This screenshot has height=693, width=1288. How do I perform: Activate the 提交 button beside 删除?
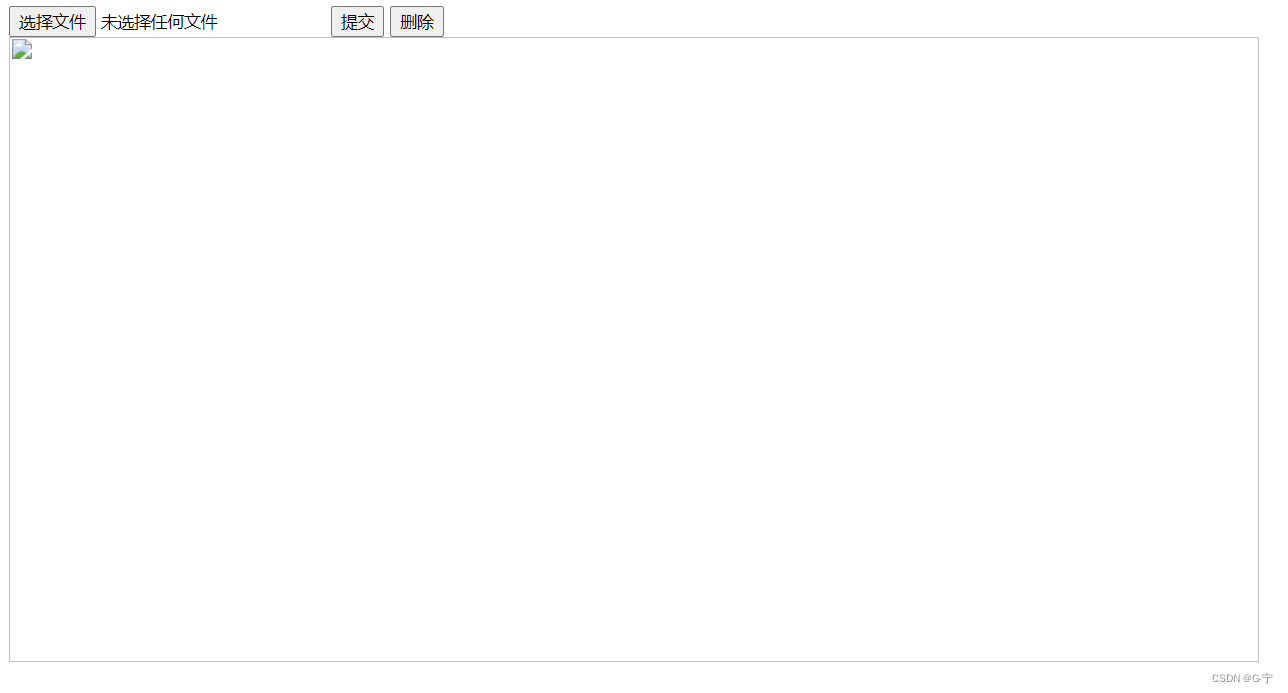[x=357, y=22]
